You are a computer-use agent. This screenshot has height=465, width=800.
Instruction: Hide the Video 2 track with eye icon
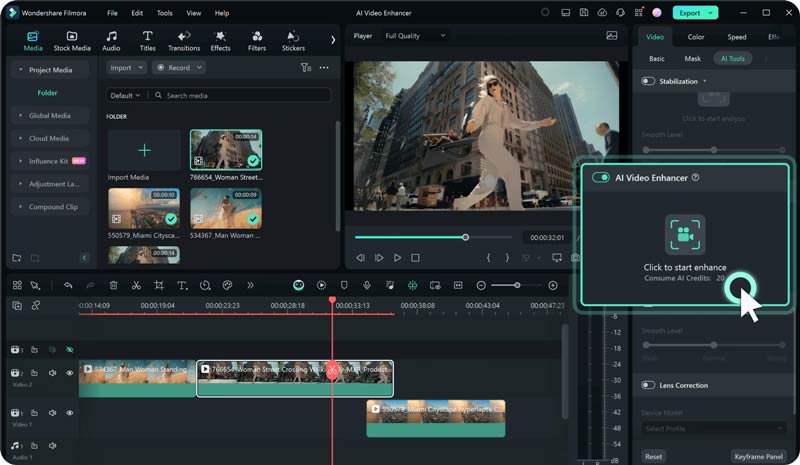69,373
